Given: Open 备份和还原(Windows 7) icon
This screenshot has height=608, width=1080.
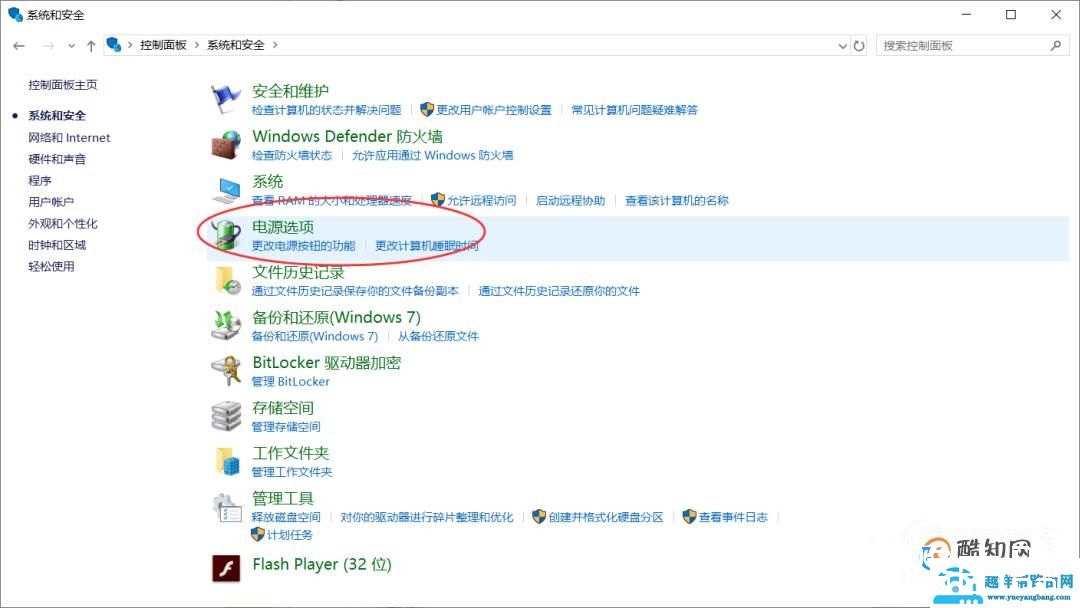Looking at the screenshot, I should point(226,323).
